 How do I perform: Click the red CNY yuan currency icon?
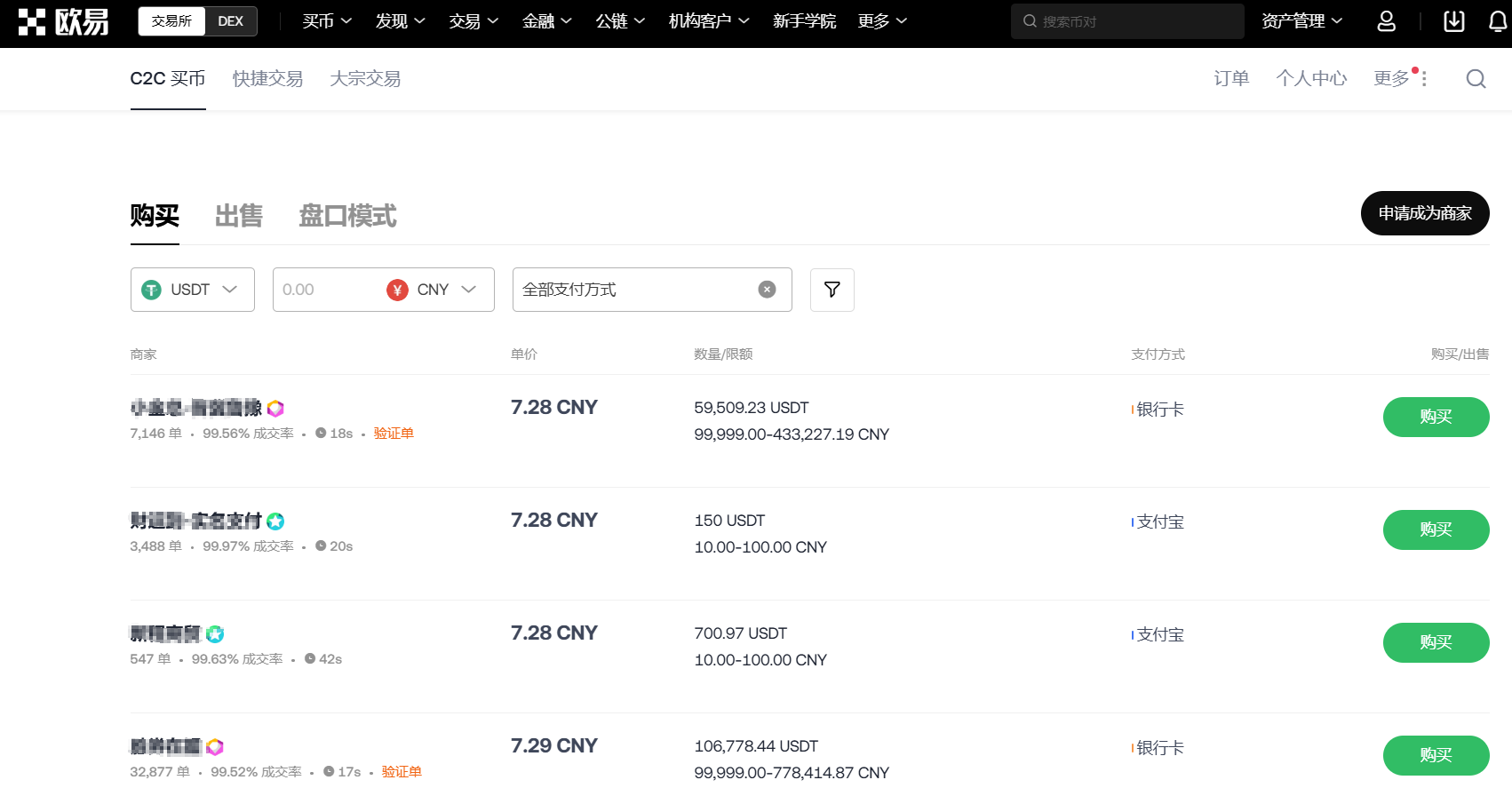pos(397,290)
